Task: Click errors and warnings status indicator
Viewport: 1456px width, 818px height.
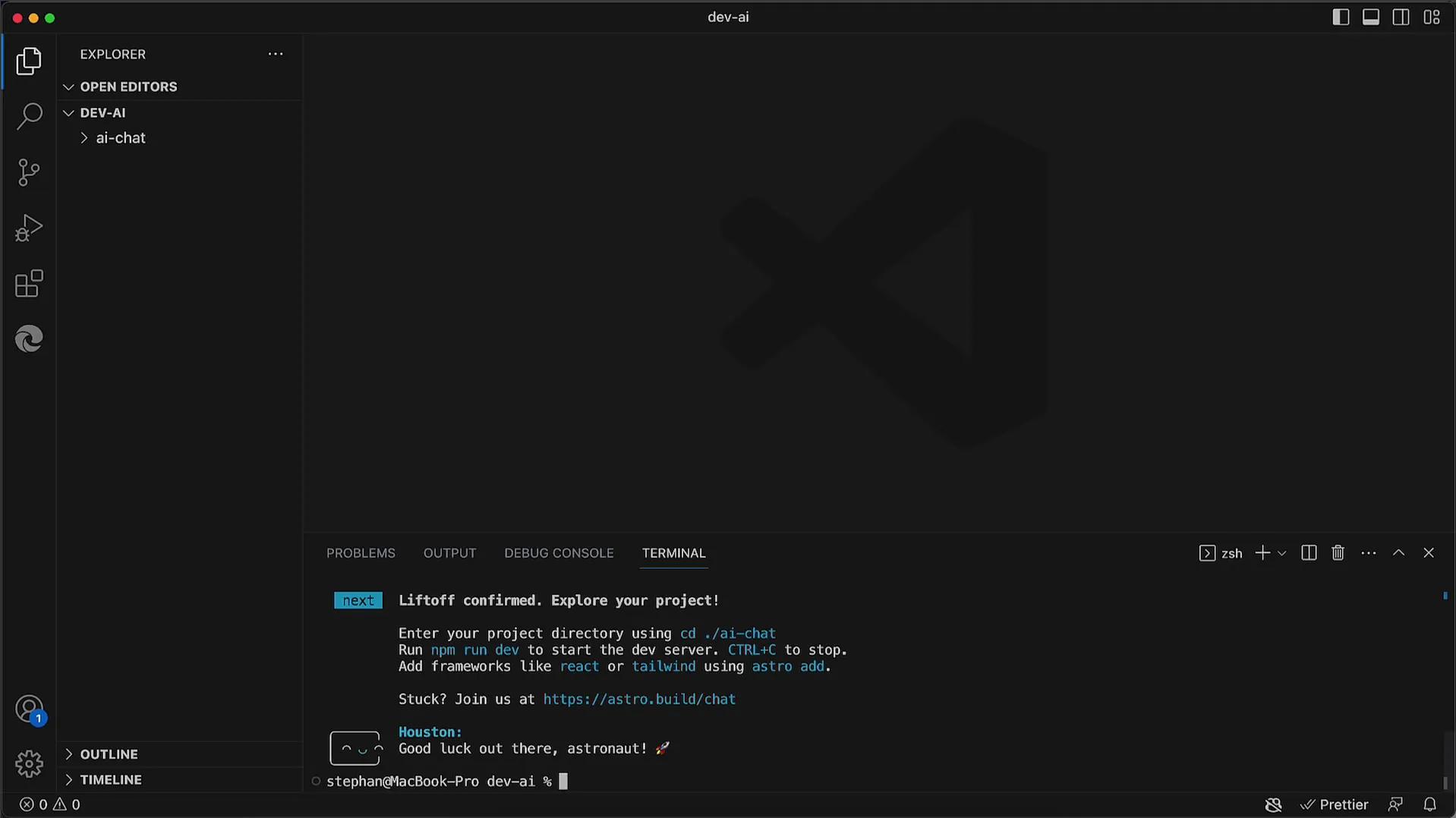Action: pos(50,804)
